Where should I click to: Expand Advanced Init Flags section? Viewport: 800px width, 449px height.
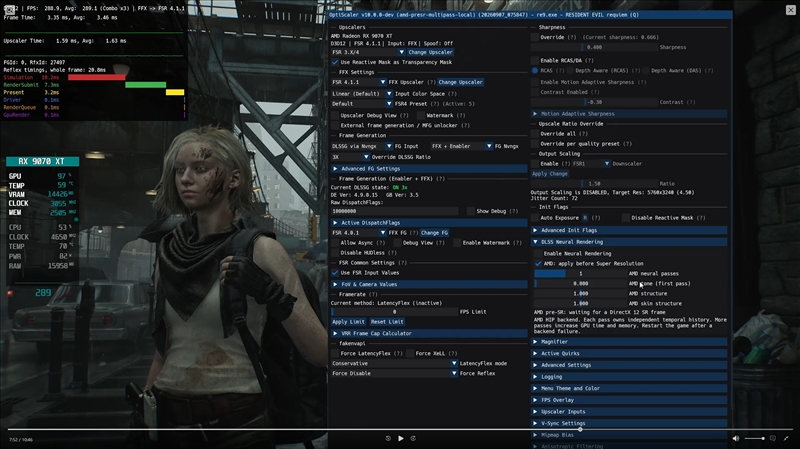[629, 231]
